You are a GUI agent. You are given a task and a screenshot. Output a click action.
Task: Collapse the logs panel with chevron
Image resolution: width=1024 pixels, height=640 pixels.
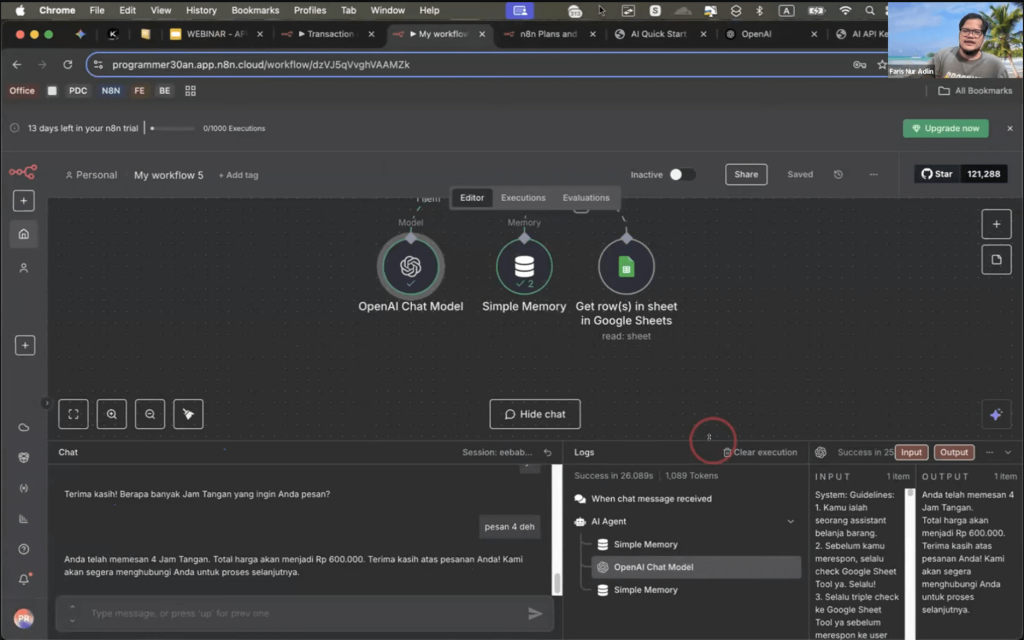[x=1008, y=452]
